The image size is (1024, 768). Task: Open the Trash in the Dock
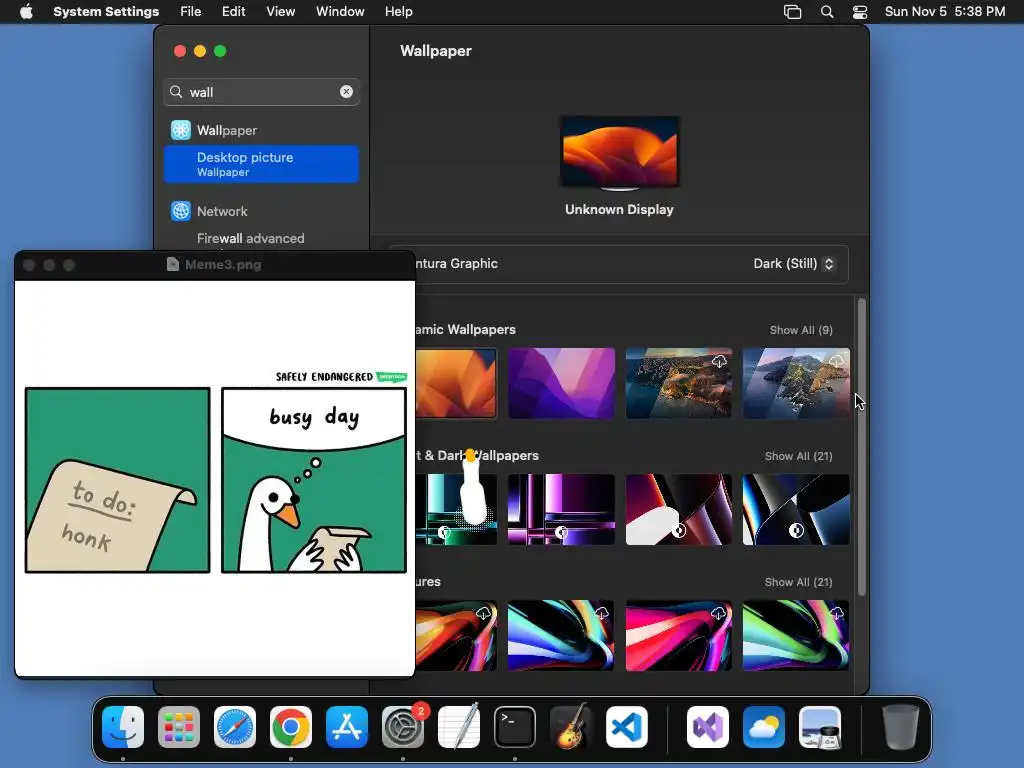(901, 727)
